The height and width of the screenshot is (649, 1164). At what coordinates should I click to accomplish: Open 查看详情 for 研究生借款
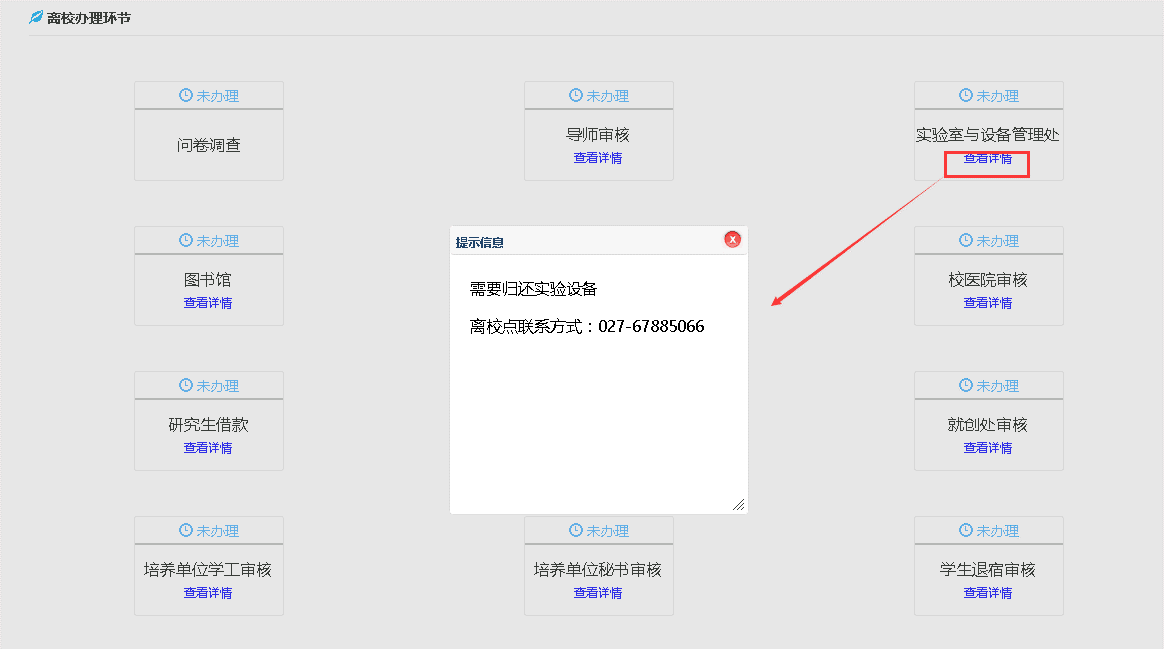point(208,448)
